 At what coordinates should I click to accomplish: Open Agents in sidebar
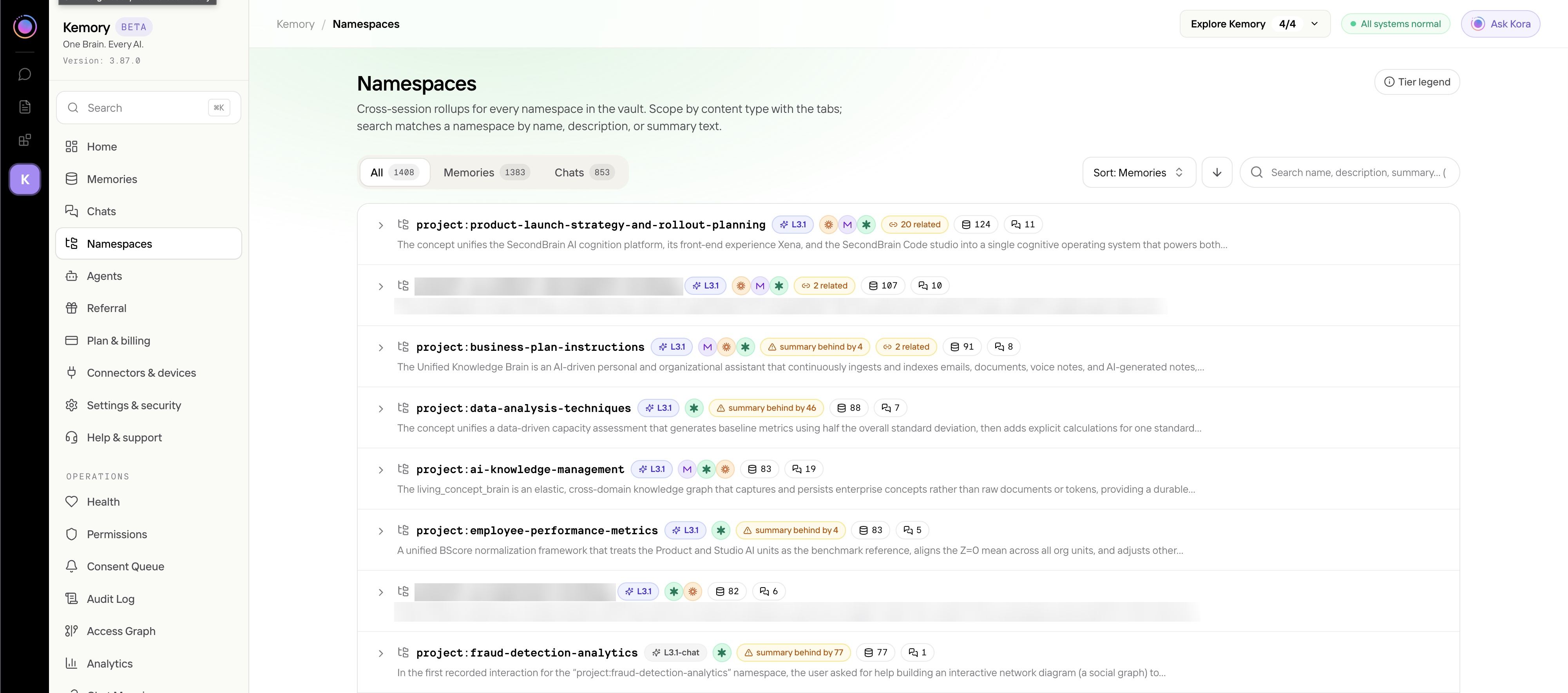(x=148, y=276)
